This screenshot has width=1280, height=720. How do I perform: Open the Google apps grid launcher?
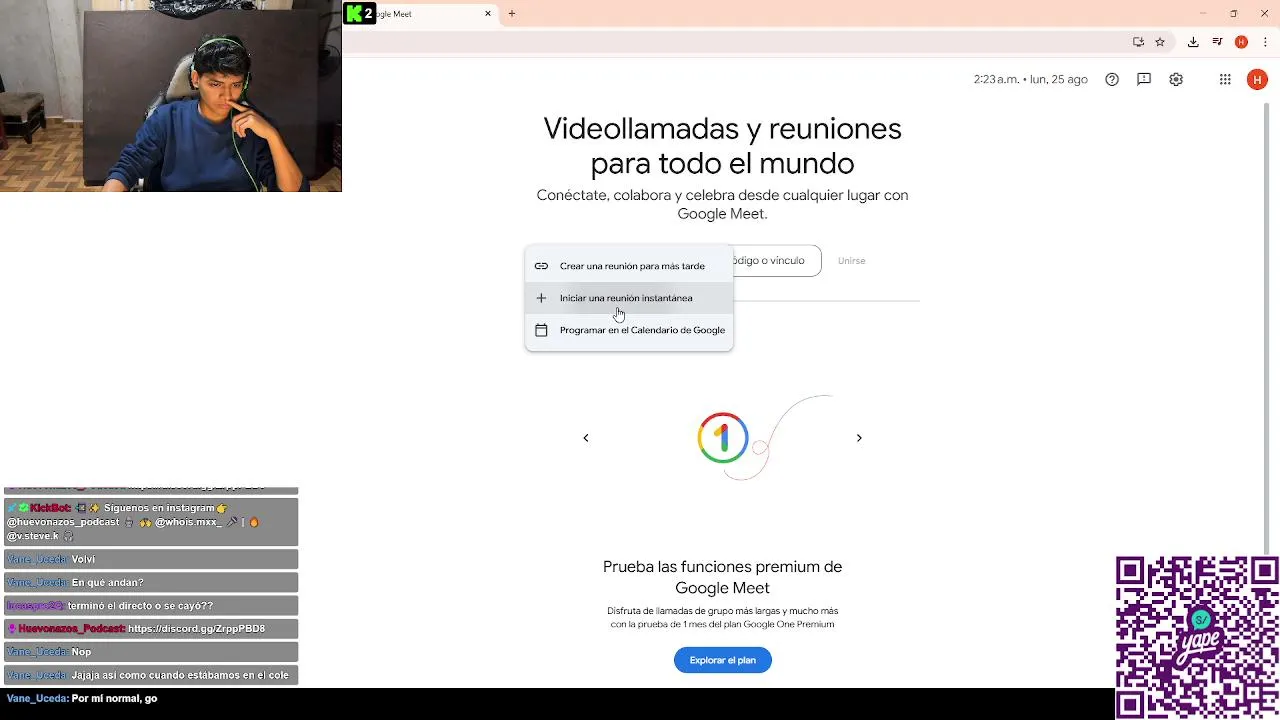tap(1225, 80)
